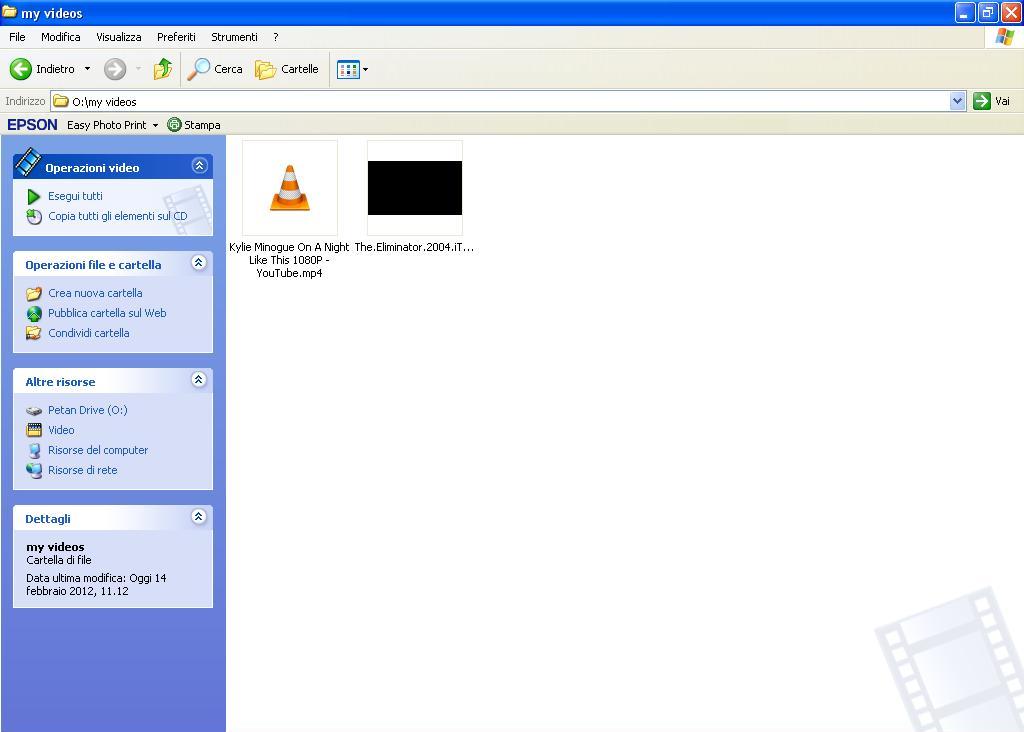
Task: Click the Crea nuova cartella folder icon
Action: tap(34, 293)
